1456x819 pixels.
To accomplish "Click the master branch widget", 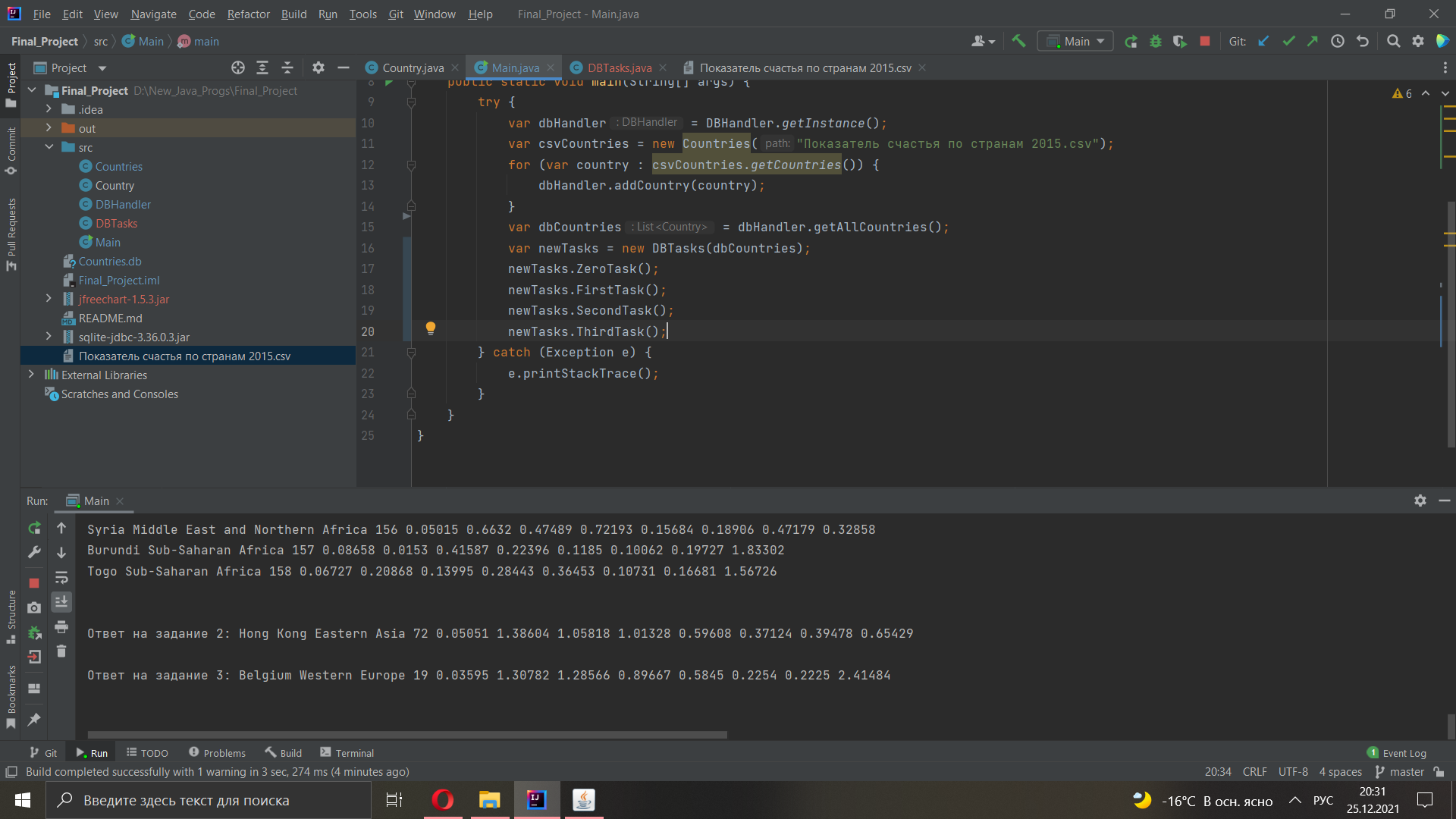I will tap(1400, 772).
